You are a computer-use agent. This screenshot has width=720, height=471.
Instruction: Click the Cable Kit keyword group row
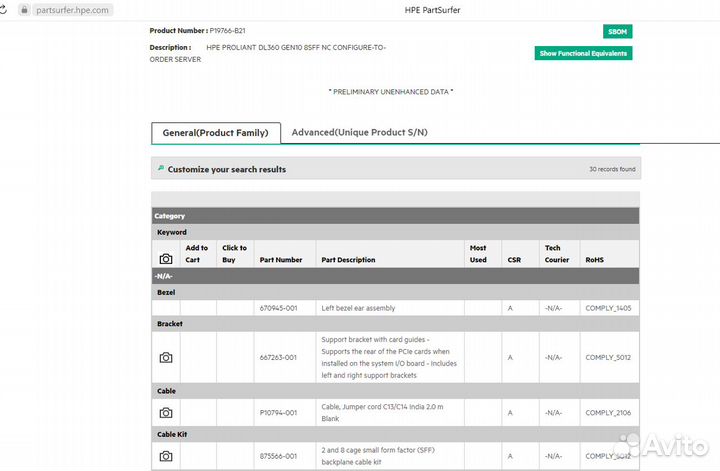pos(395,434)
